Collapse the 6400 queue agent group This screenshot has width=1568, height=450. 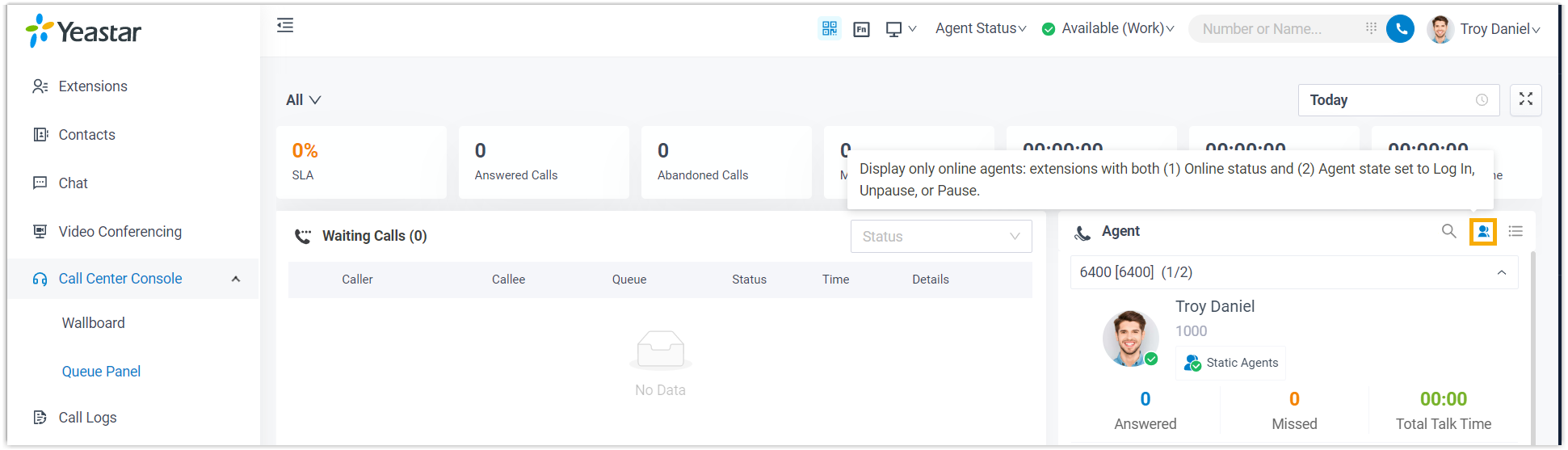pos(1501,272)
